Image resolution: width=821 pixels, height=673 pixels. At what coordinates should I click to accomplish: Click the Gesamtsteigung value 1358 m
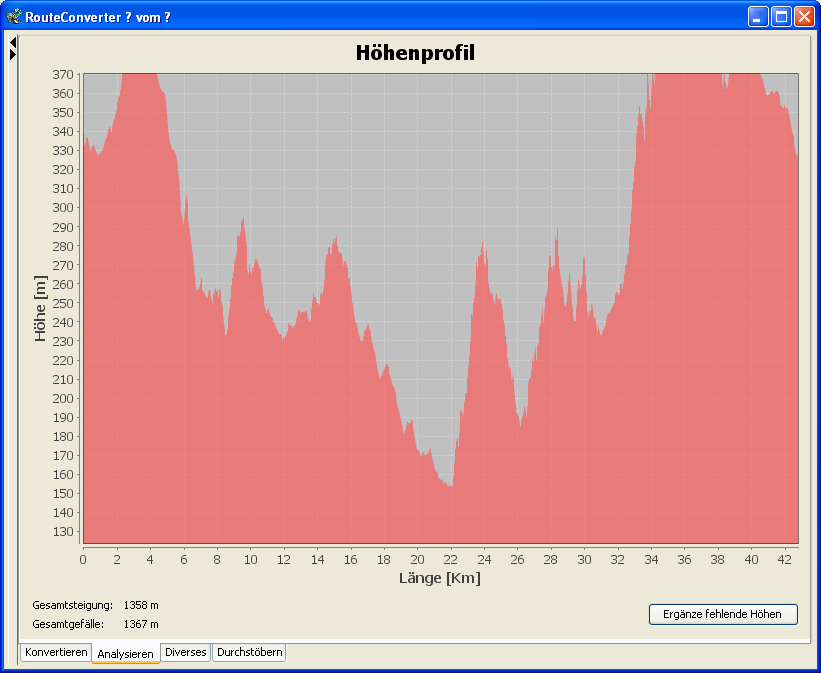[x=141, y=605]
